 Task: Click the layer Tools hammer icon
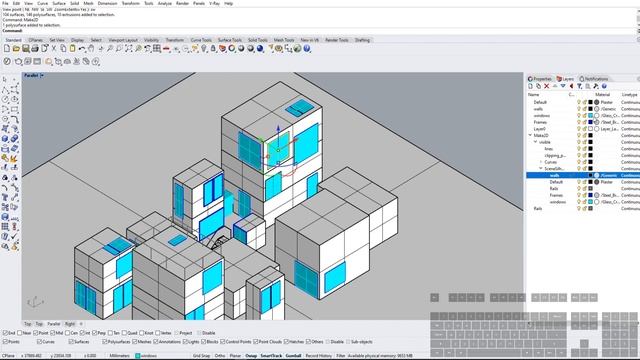(596, 86)
